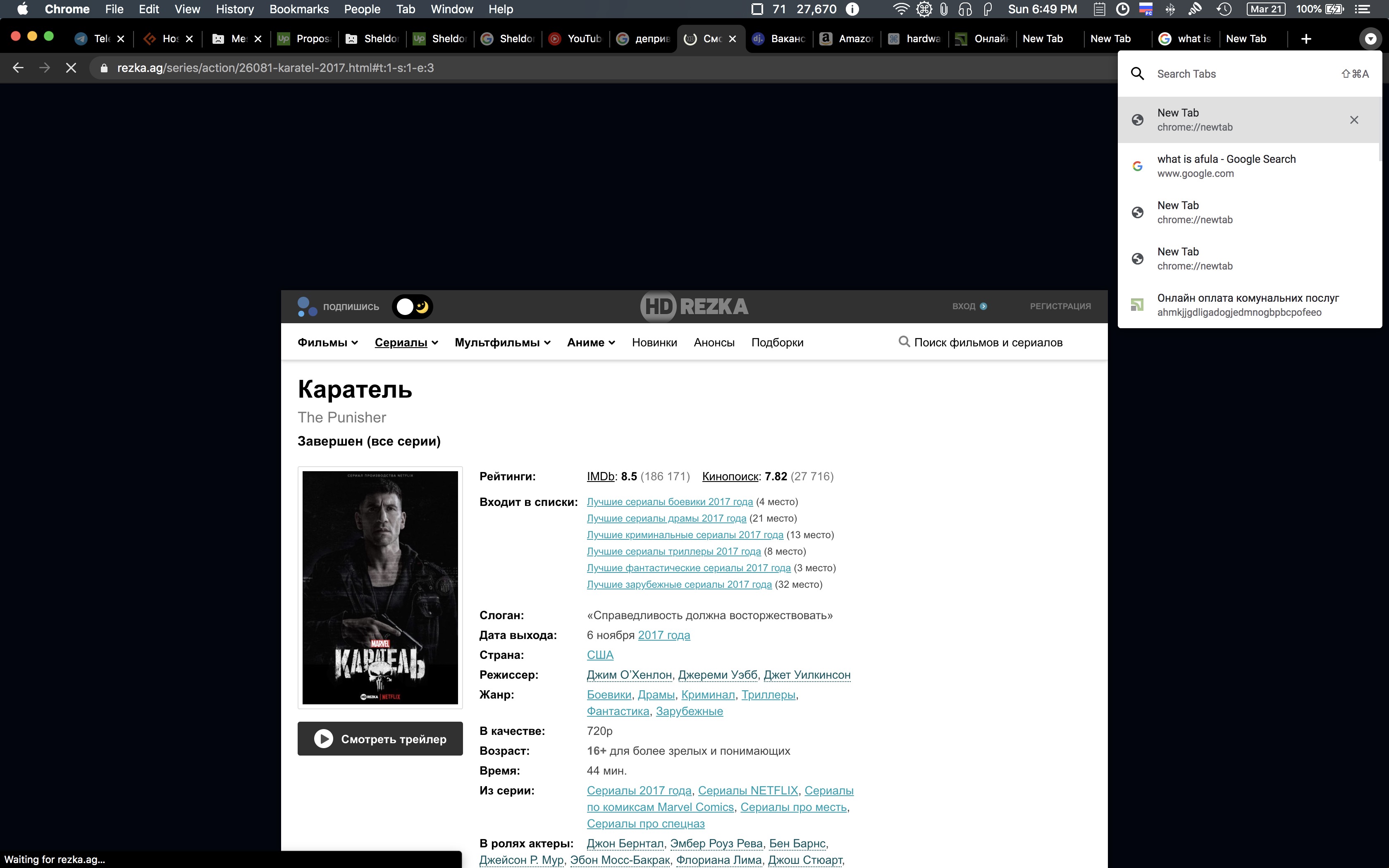Click the play icon on trailer button
The image size is (1389, 868).
coord(323,739)
